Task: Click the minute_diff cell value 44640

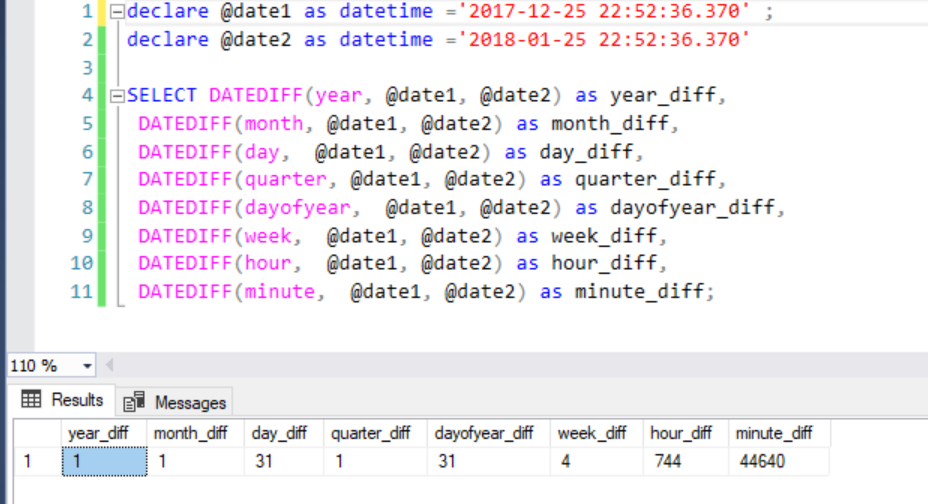Action: coord(779,461)
